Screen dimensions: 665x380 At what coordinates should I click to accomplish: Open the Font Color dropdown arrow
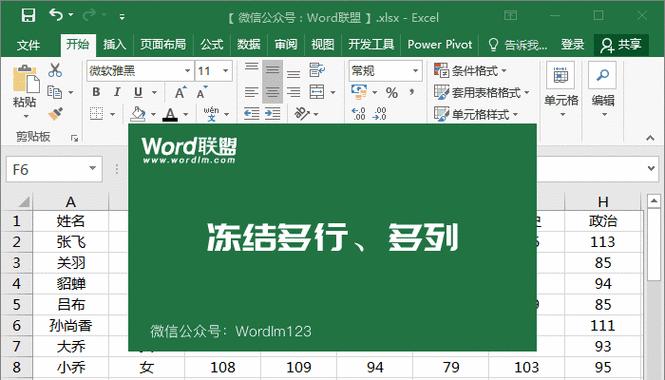(186, 114)
